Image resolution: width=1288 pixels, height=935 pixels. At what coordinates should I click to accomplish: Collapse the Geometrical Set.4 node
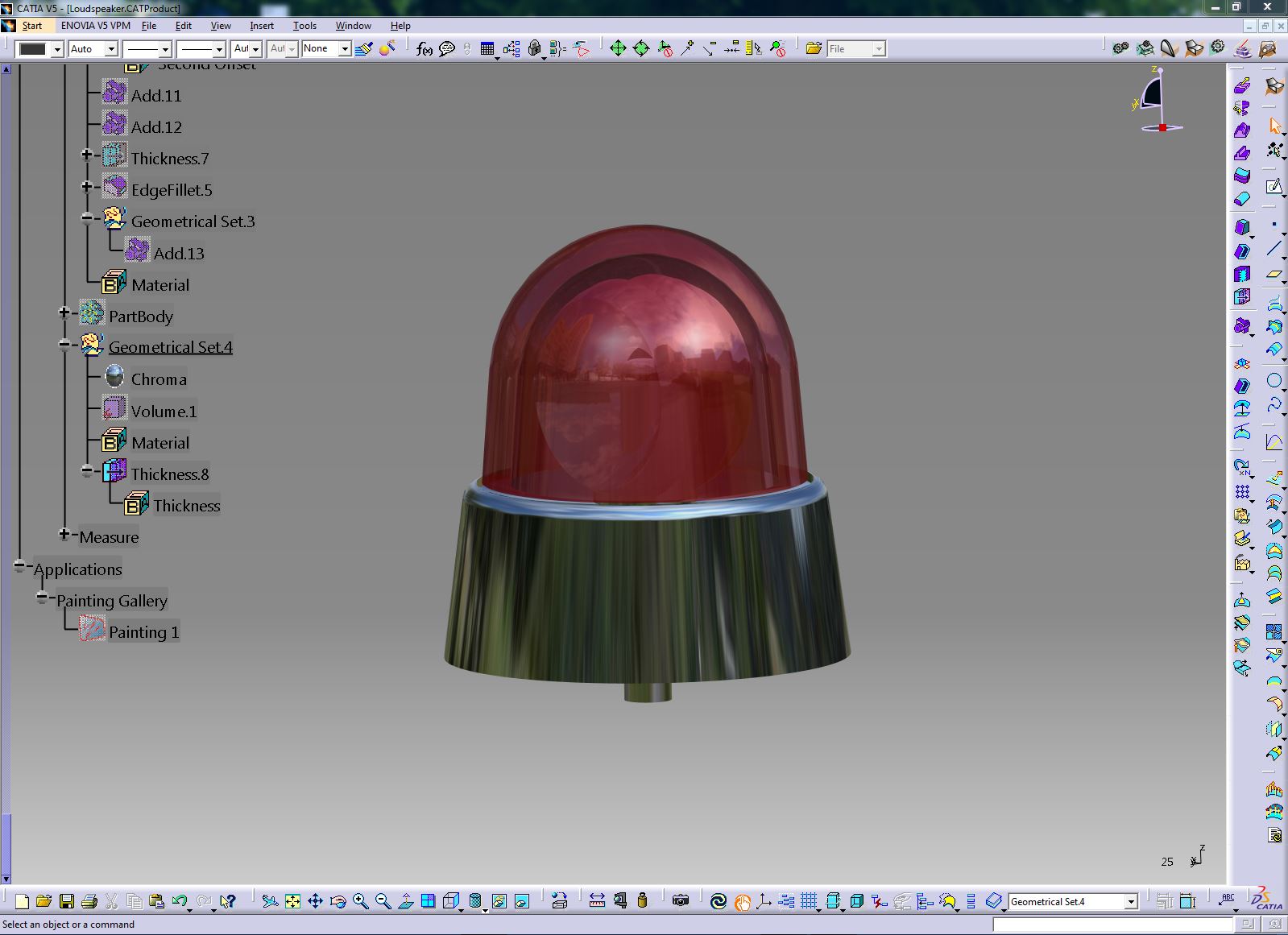[x=64, y=345]
